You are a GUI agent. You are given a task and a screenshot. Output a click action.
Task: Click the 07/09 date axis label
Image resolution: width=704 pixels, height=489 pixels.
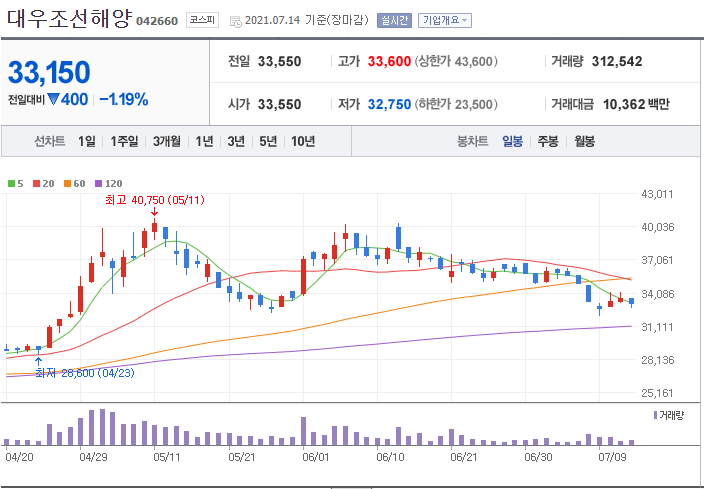612,457
